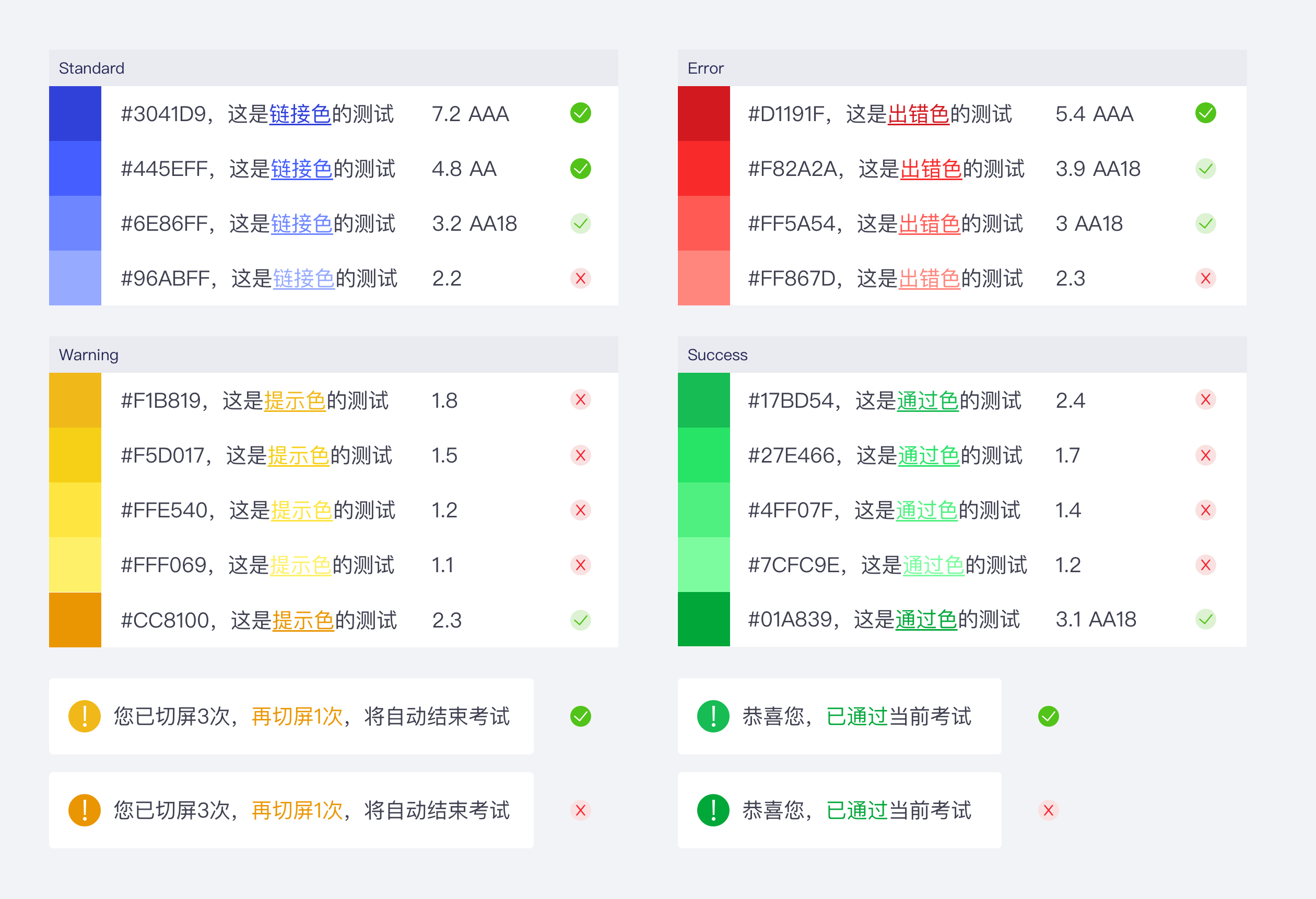Click the 3.1 AA18 contrast rating
This screenshot has width=1316, height=899.
(x=1096, y=619)
